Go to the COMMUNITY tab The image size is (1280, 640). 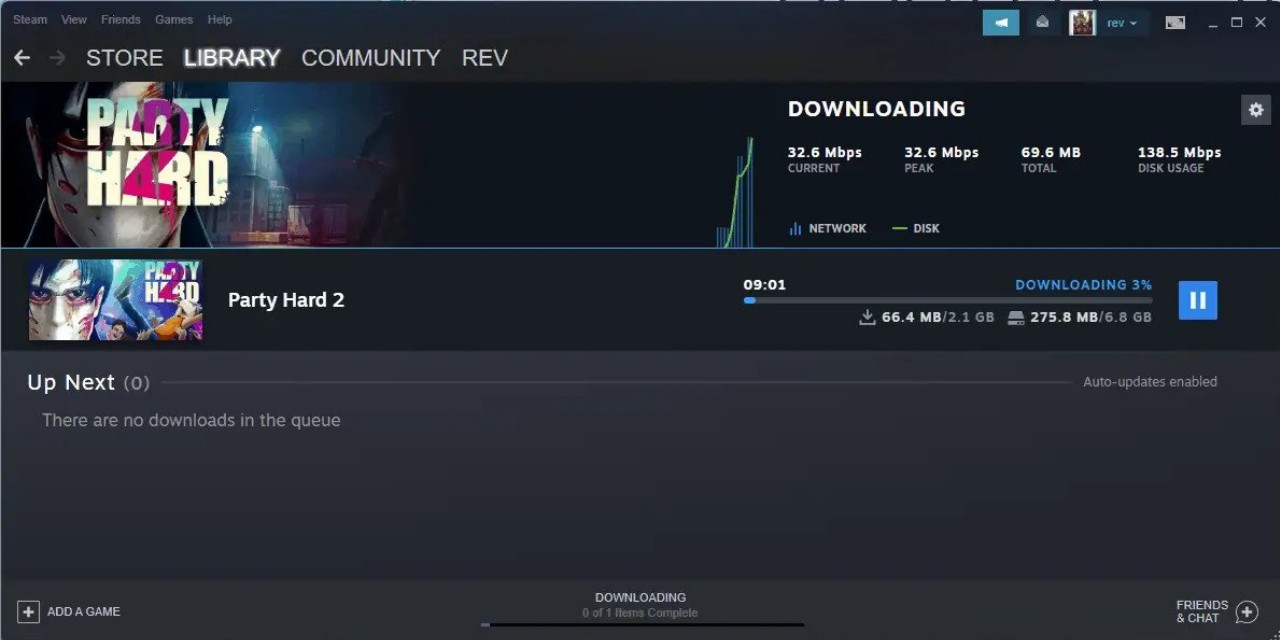pyautogui.click(x=371, y=58)
